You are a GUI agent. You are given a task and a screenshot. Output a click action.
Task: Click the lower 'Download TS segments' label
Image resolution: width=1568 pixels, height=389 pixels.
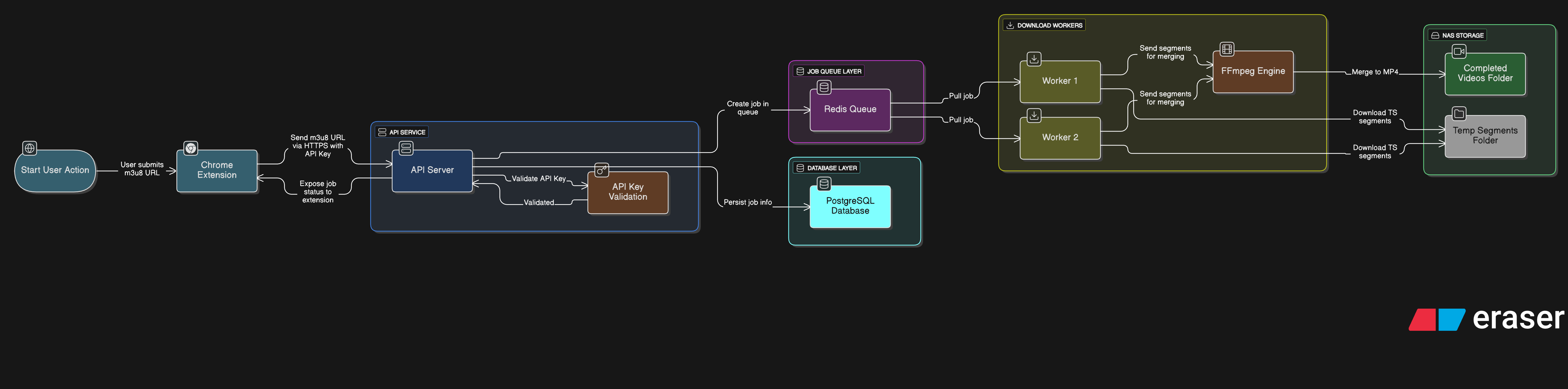[1375, 152]
